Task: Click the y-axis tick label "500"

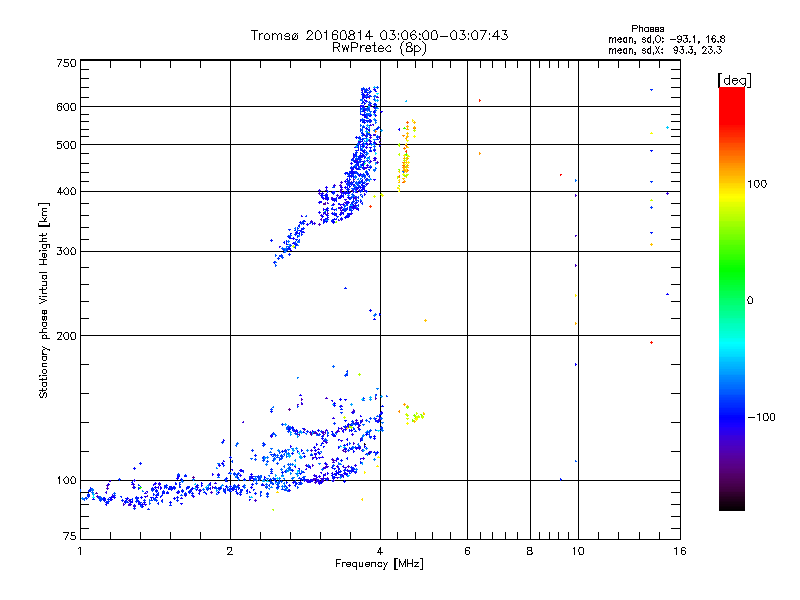Action: pyautogui.click(x=66, y=145)
